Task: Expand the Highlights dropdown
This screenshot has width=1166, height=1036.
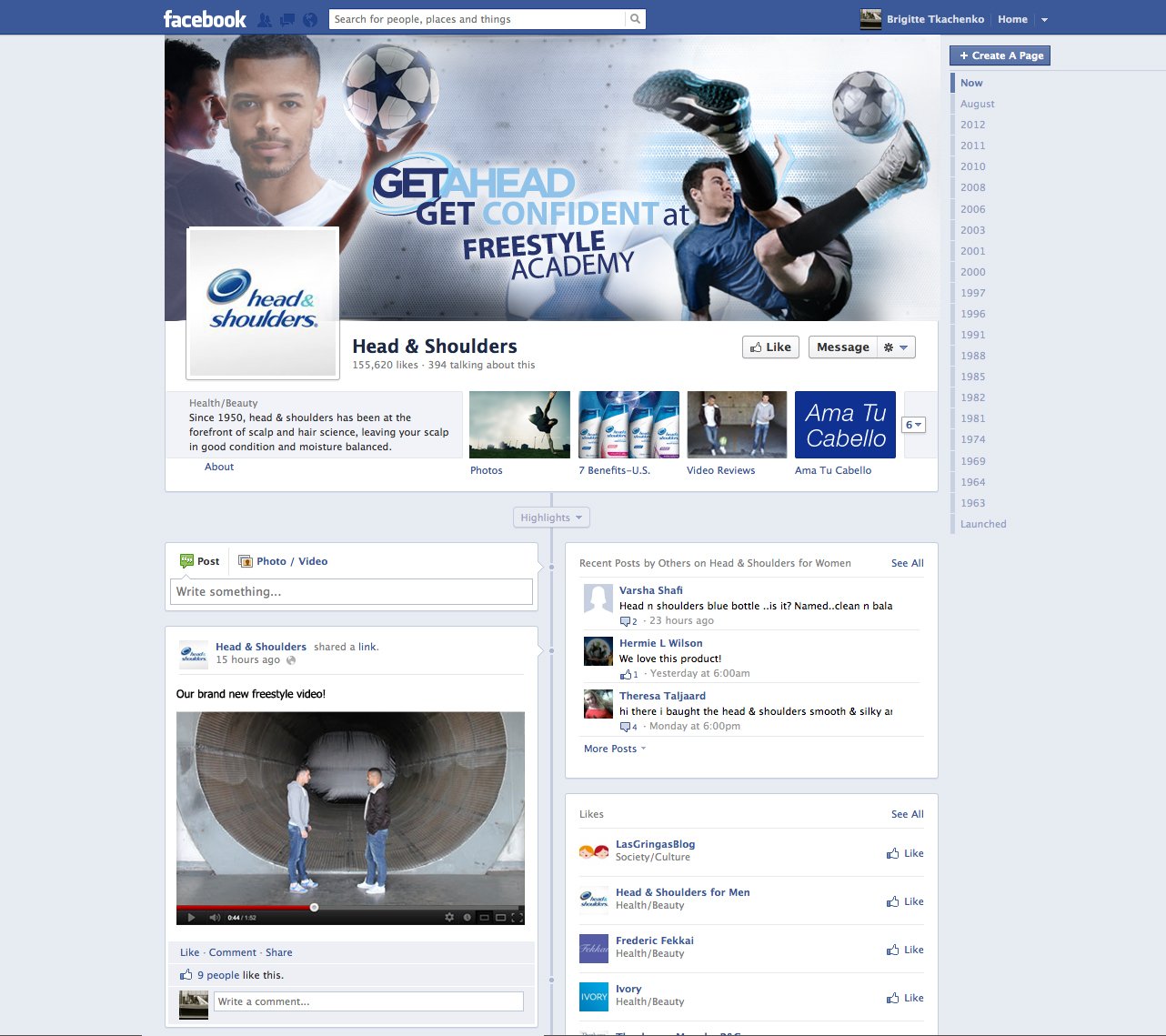Action: (x=552, y=518)
